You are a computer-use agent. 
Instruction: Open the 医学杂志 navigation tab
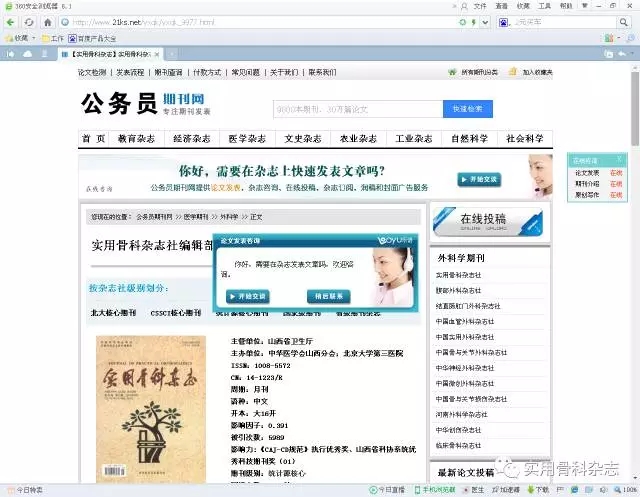point(247,139)
